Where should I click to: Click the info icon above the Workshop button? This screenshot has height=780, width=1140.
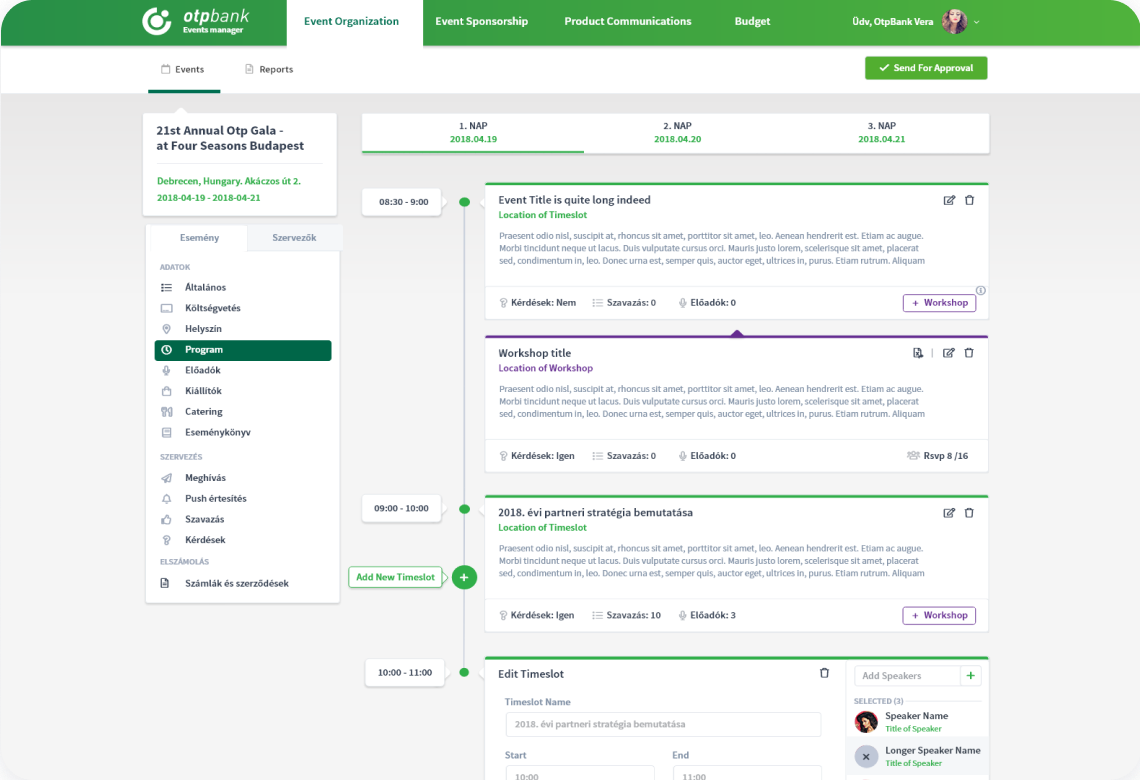point(981,290)
